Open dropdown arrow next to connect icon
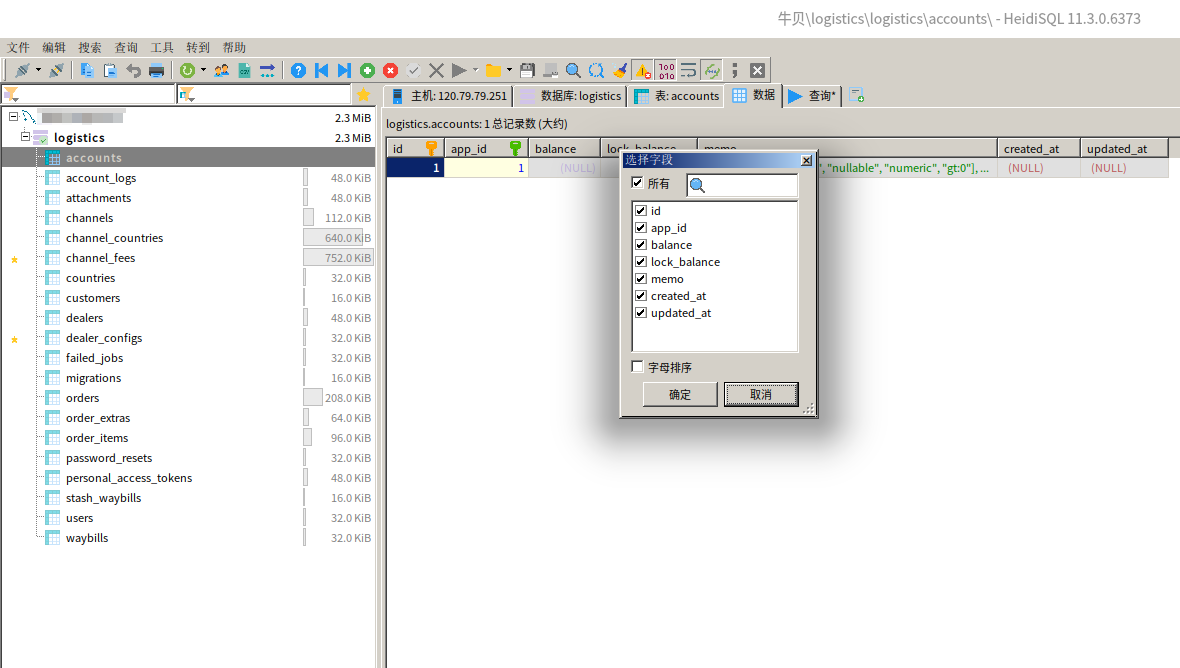1180x668 pixels. [x=38, y=71]
